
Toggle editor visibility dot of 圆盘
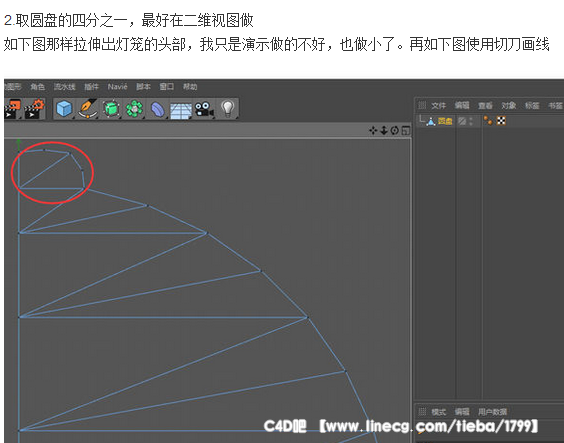[x=471, y=119]
